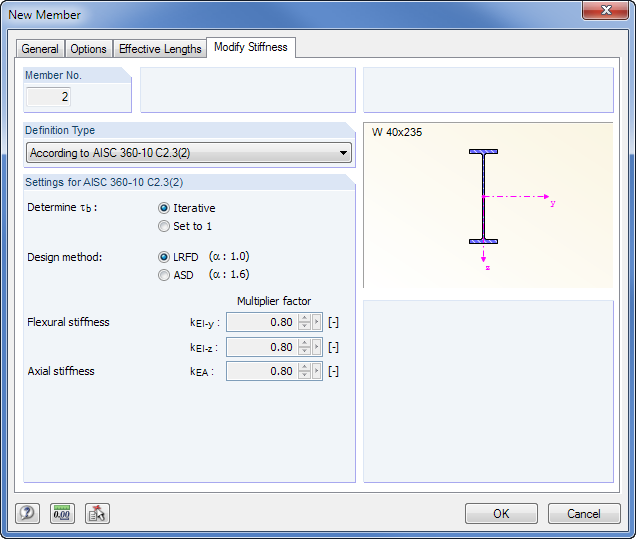This screenshot has height=539, width=636.
Task: Click the 'W 40x235' section label
Action: tap(397, 133)
